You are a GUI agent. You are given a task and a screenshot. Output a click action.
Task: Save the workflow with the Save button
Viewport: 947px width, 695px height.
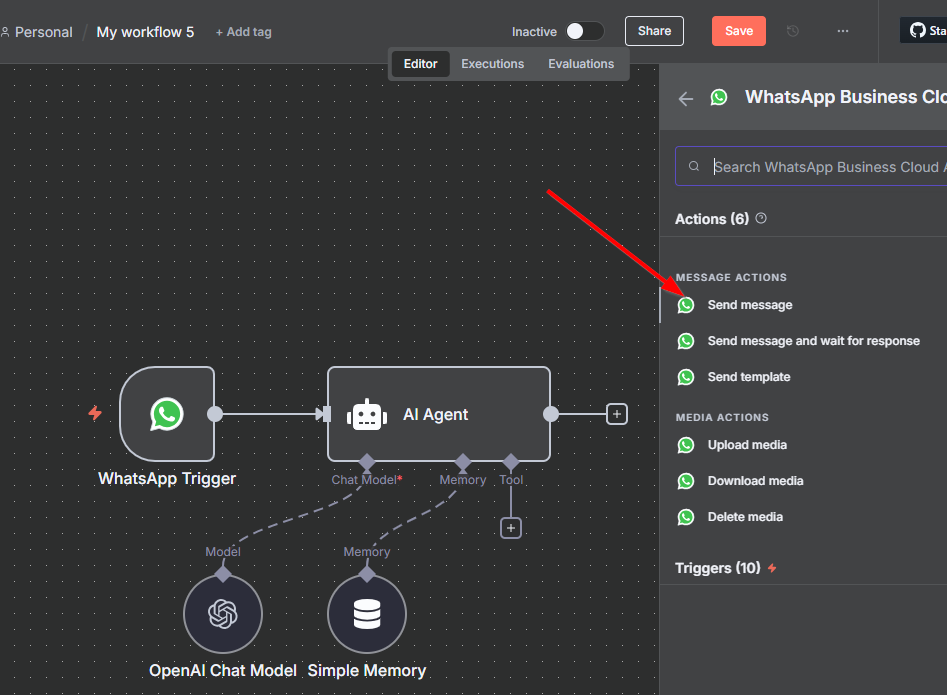[739, 31]
